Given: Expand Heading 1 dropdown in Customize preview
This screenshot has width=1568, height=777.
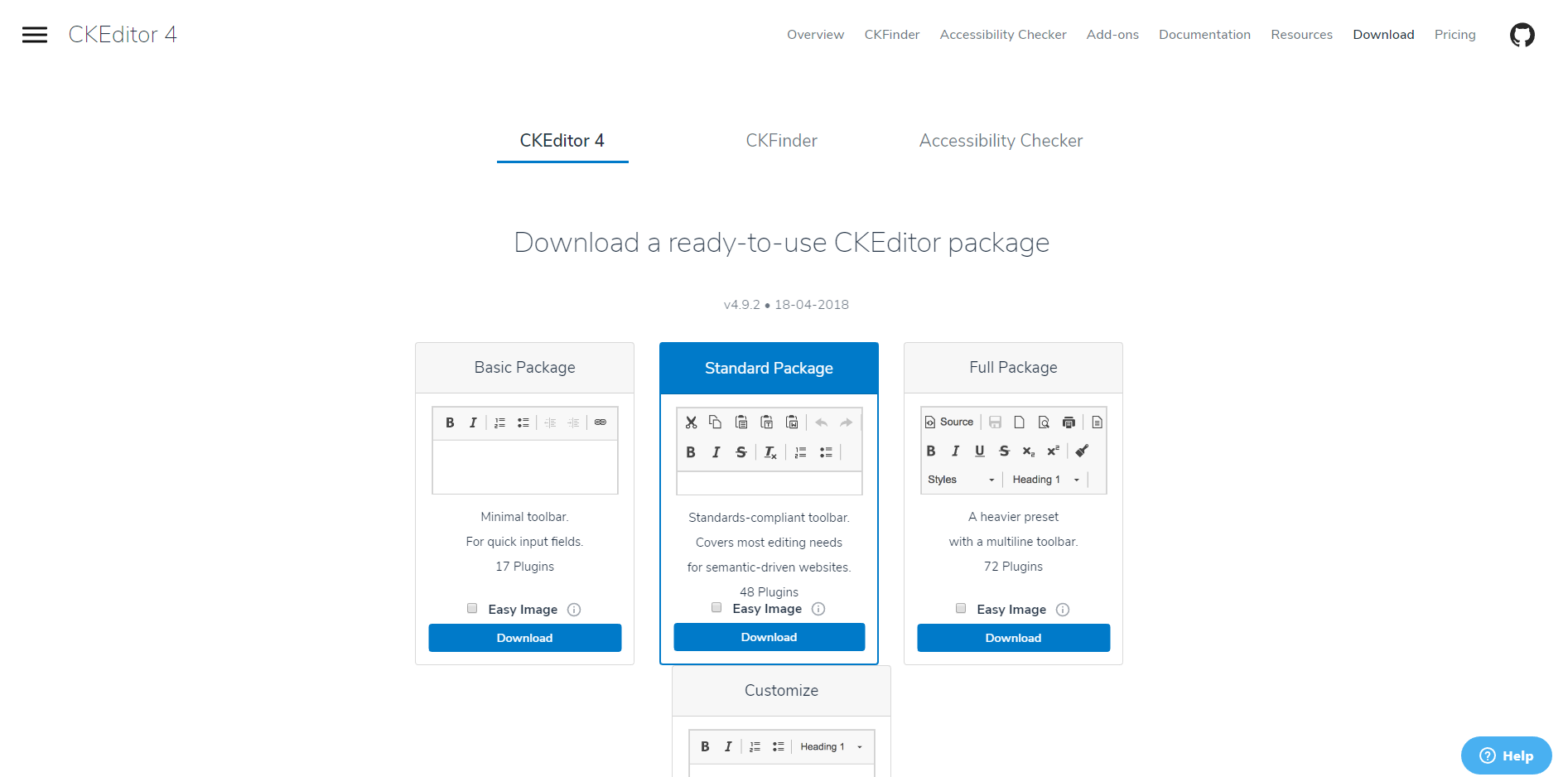Looking at the screenshot, I should pyautogui.click(x=832, y=746).
